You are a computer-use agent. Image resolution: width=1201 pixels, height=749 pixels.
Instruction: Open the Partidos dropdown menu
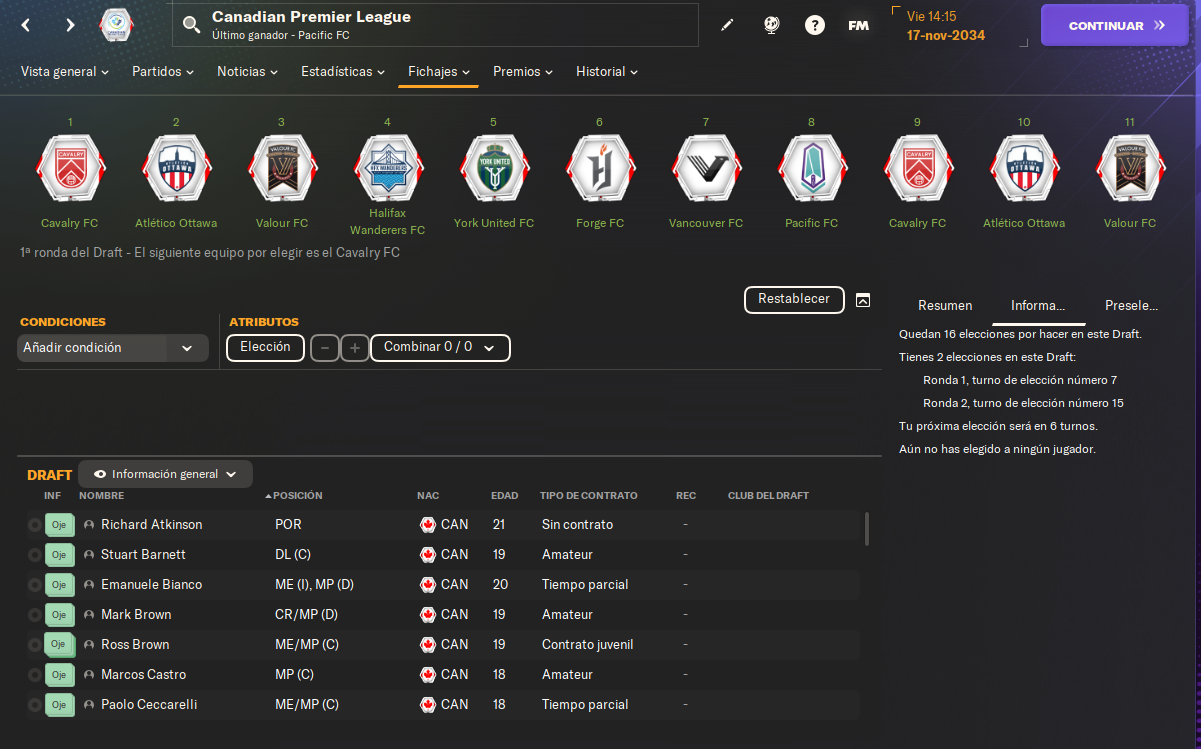[x=163, y=72]
